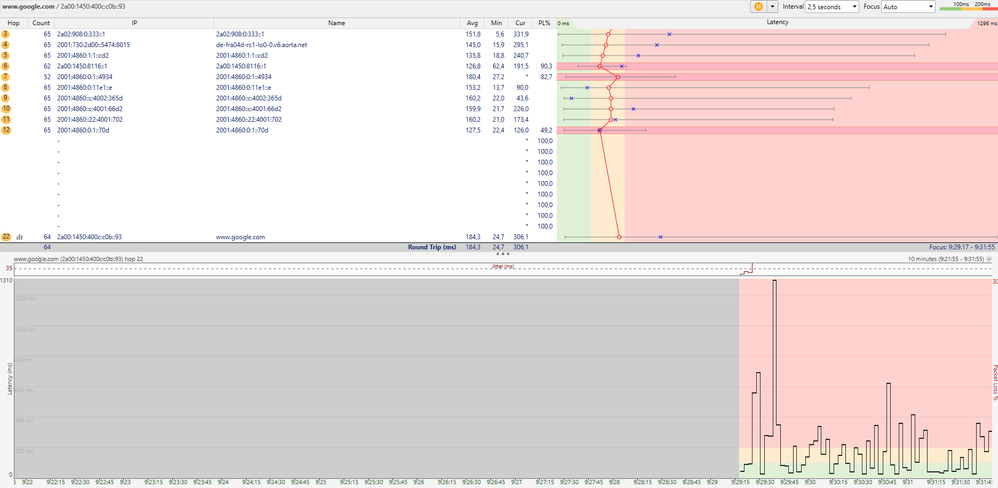The width and height of the screenshot is (998, 488).
Task: Select name cell 2001:4860:0:11e1::e
Action: pos(244,87)
